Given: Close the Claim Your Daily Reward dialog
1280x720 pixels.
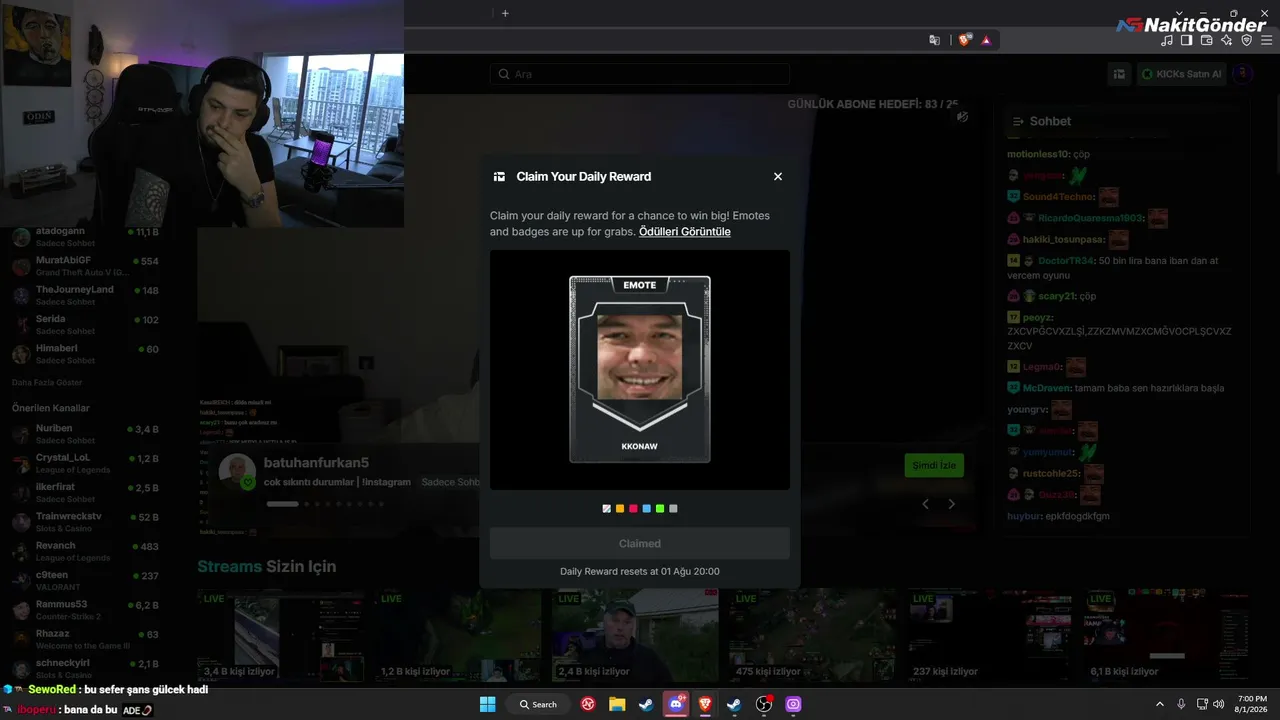Looking at the screenshot, I should tap(778, 177).
